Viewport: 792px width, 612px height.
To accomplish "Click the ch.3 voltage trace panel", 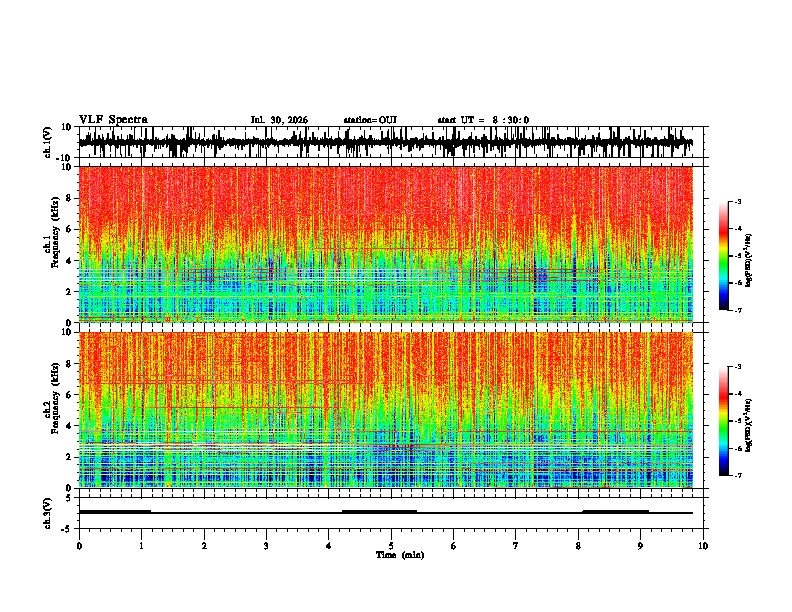I will [393, 513].
